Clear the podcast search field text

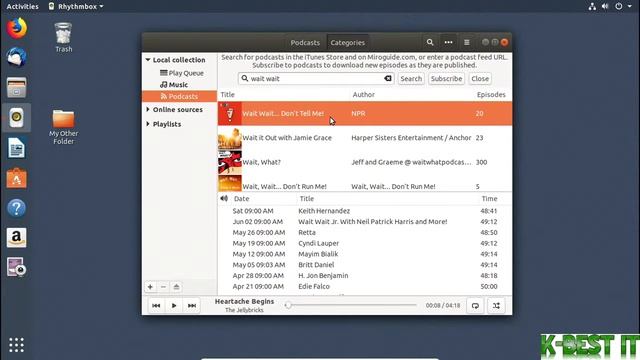(x=387, y=78)
